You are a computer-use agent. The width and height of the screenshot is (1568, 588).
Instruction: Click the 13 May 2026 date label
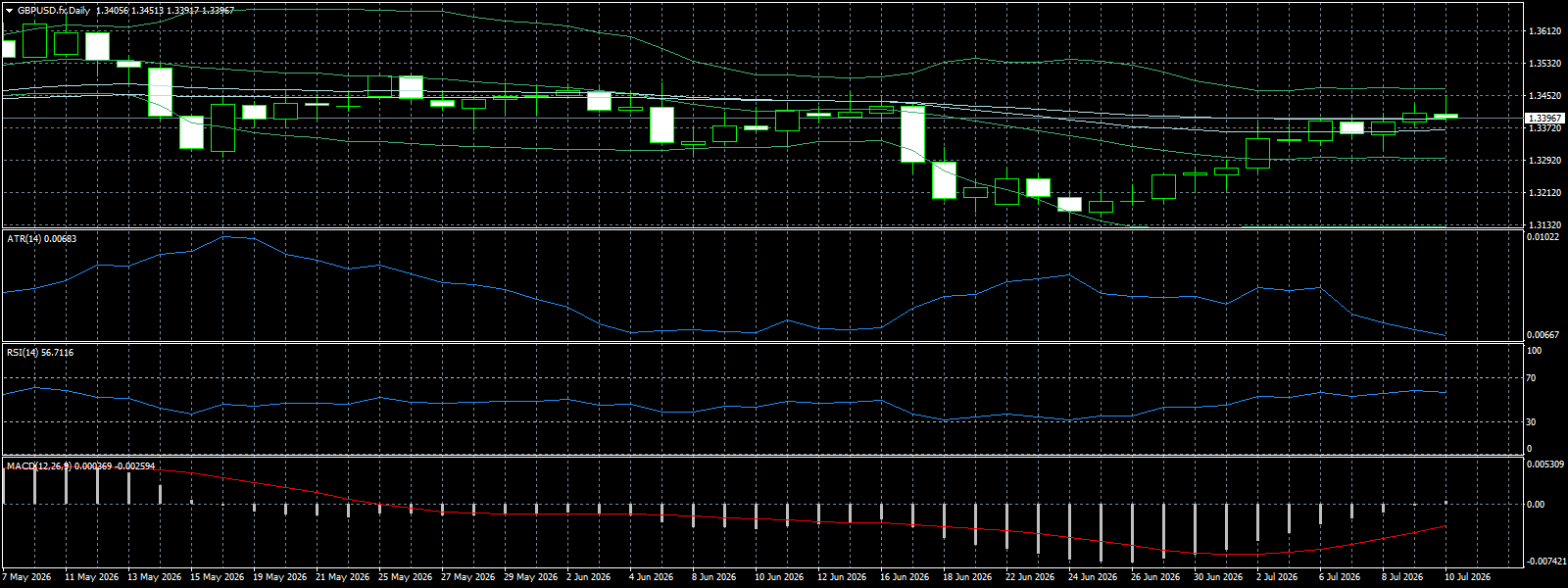click(x=154, y=577)
